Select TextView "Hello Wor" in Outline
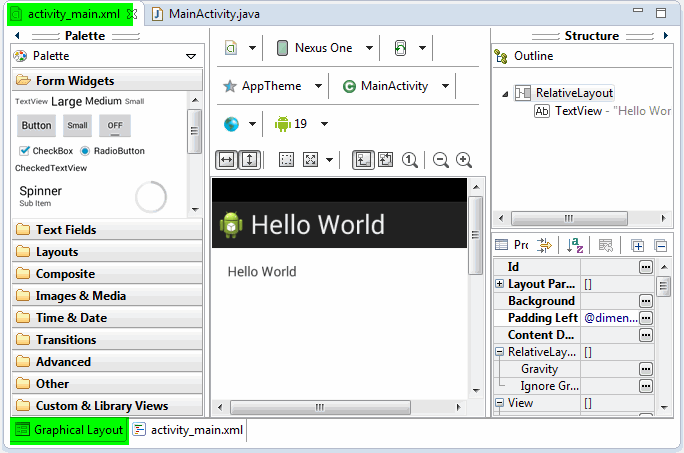684x453 pixels. click(x=602, y=111)
